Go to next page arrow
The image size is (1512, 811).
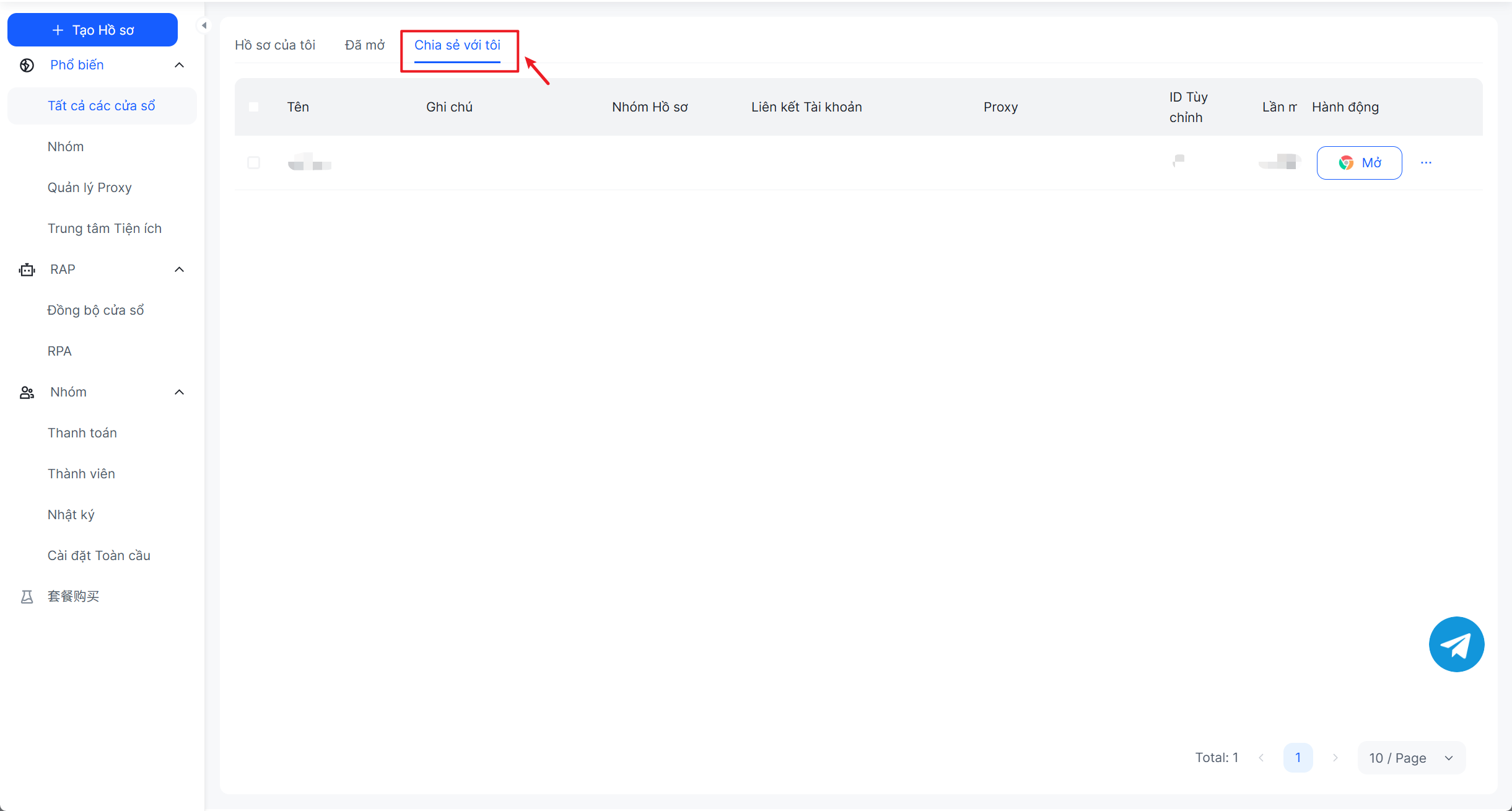click(x=1335, y=758)
